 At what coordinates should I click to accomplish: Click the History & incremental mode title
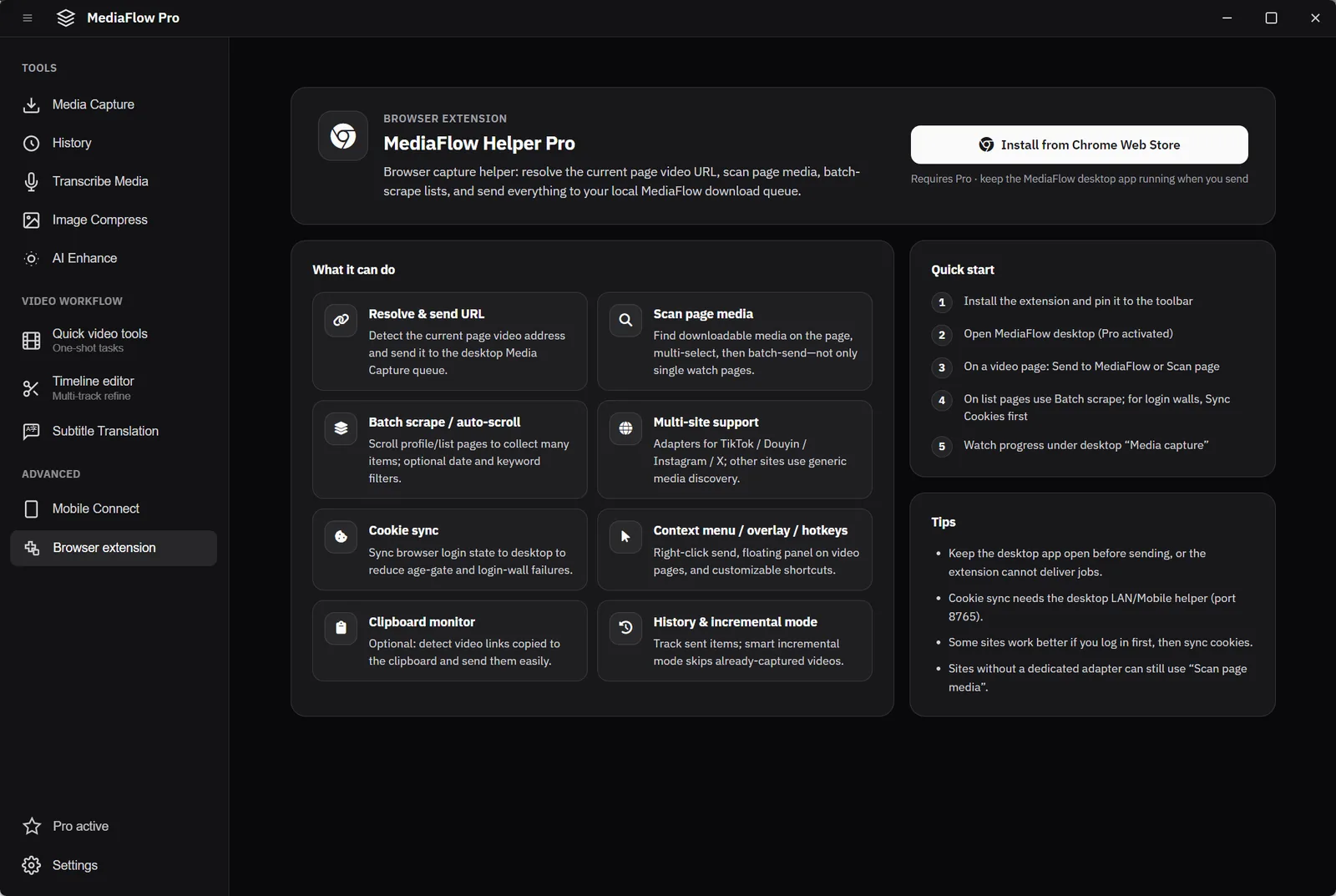(735, 622)
